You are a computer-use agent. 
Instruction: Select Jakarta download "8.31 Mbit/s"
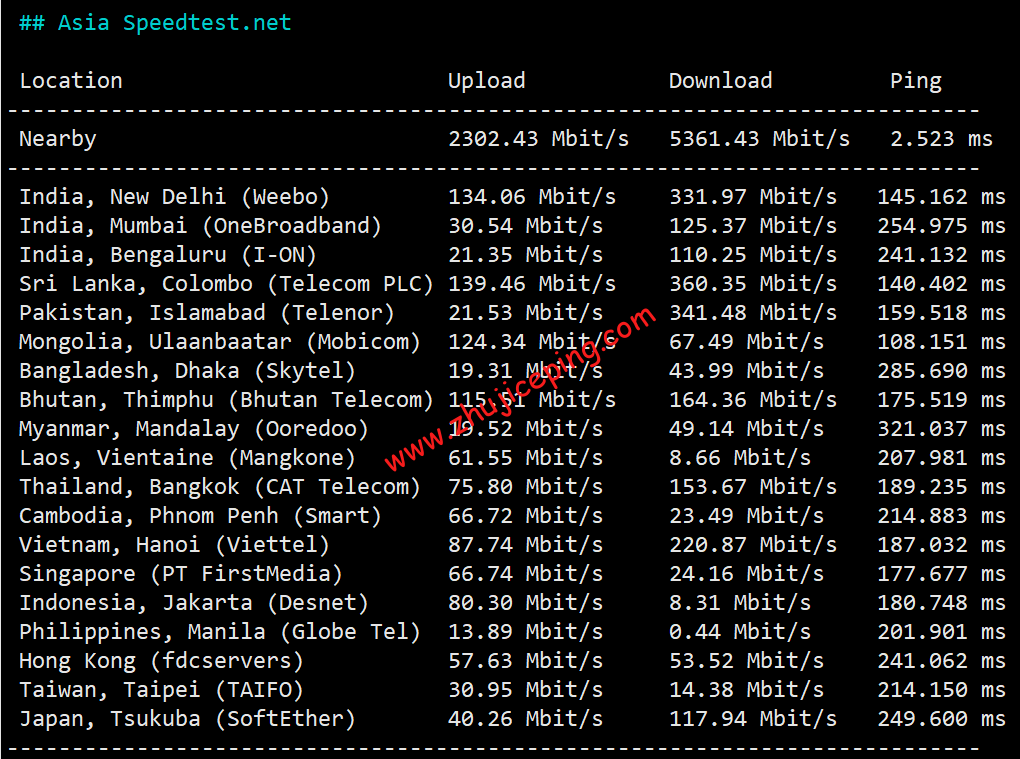tap(740, 603)
